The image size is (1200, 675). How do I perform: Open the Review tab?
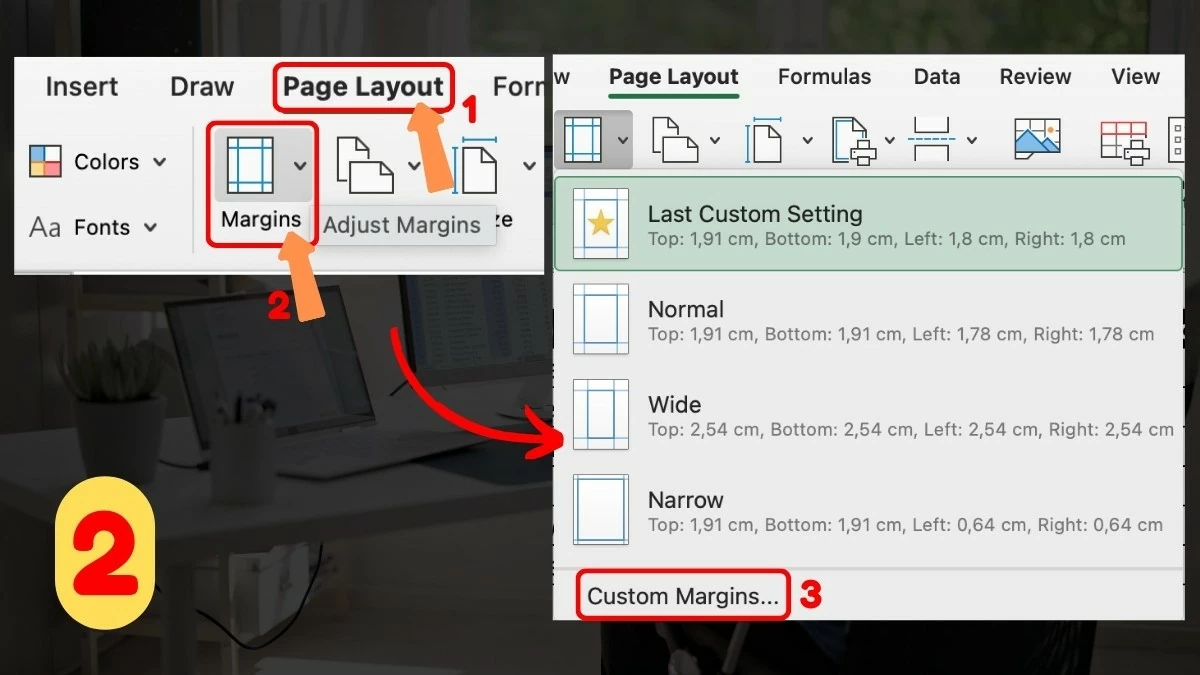(1035, 76)
